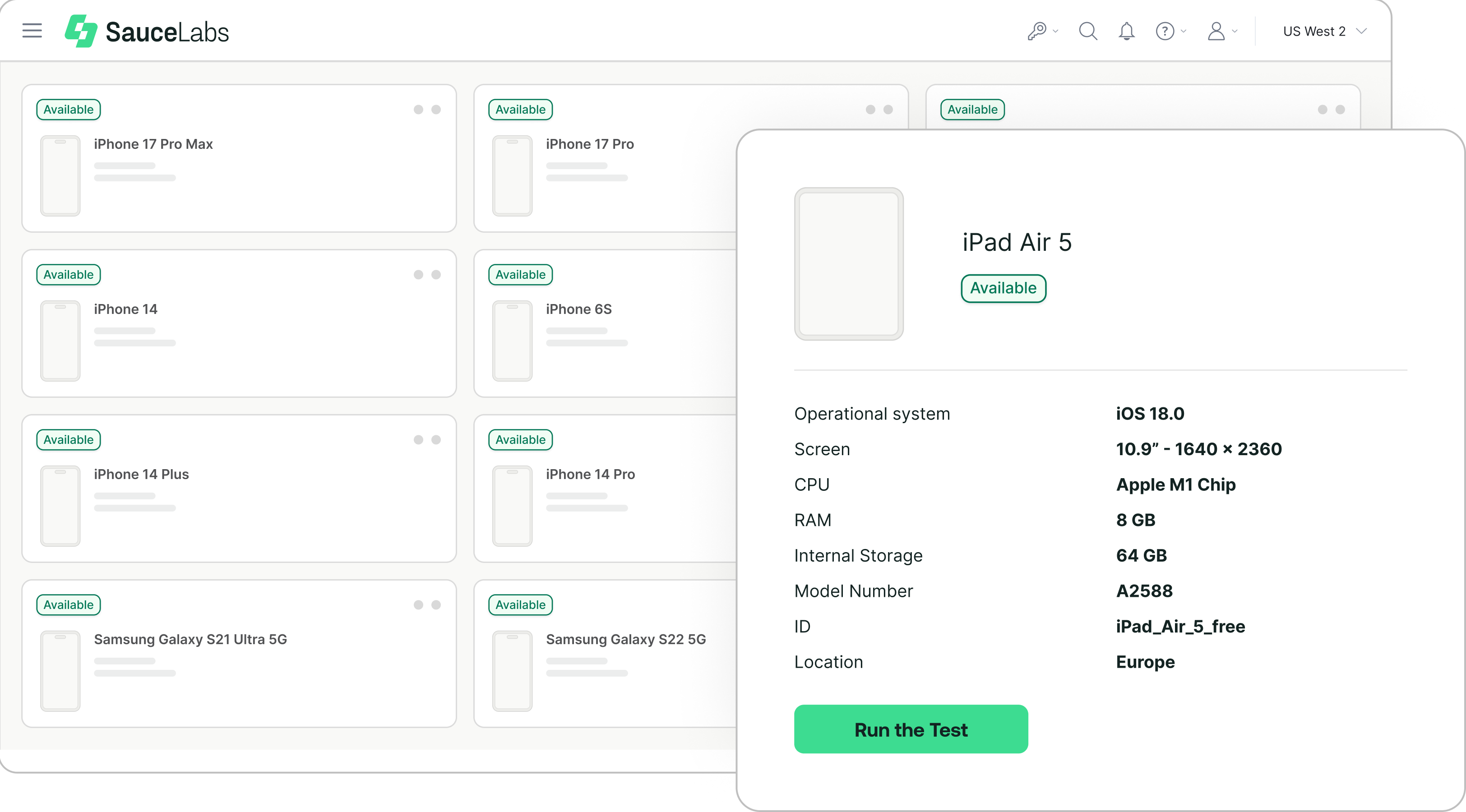Open the help question-mark icon

(x=1165, y=30)
